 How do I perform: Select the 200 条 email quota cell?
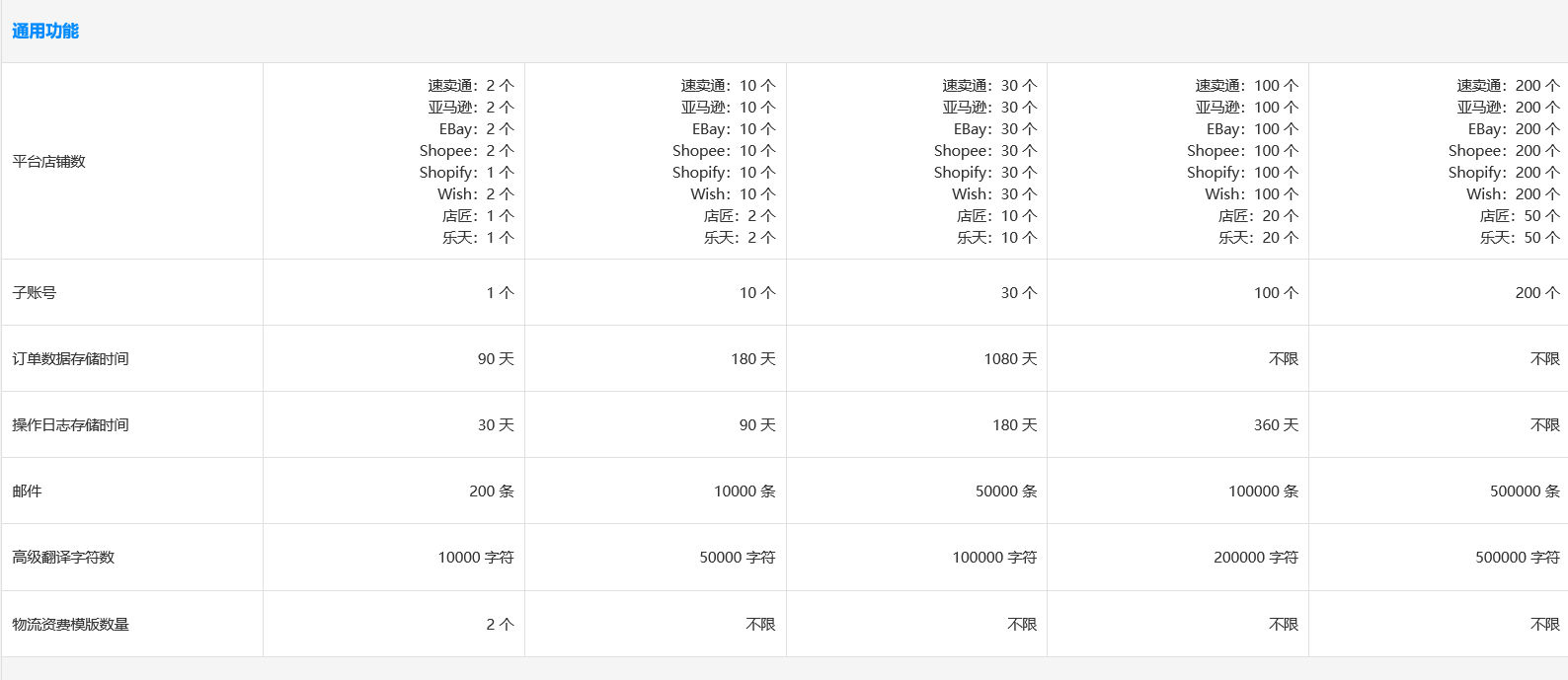(492, 491)
